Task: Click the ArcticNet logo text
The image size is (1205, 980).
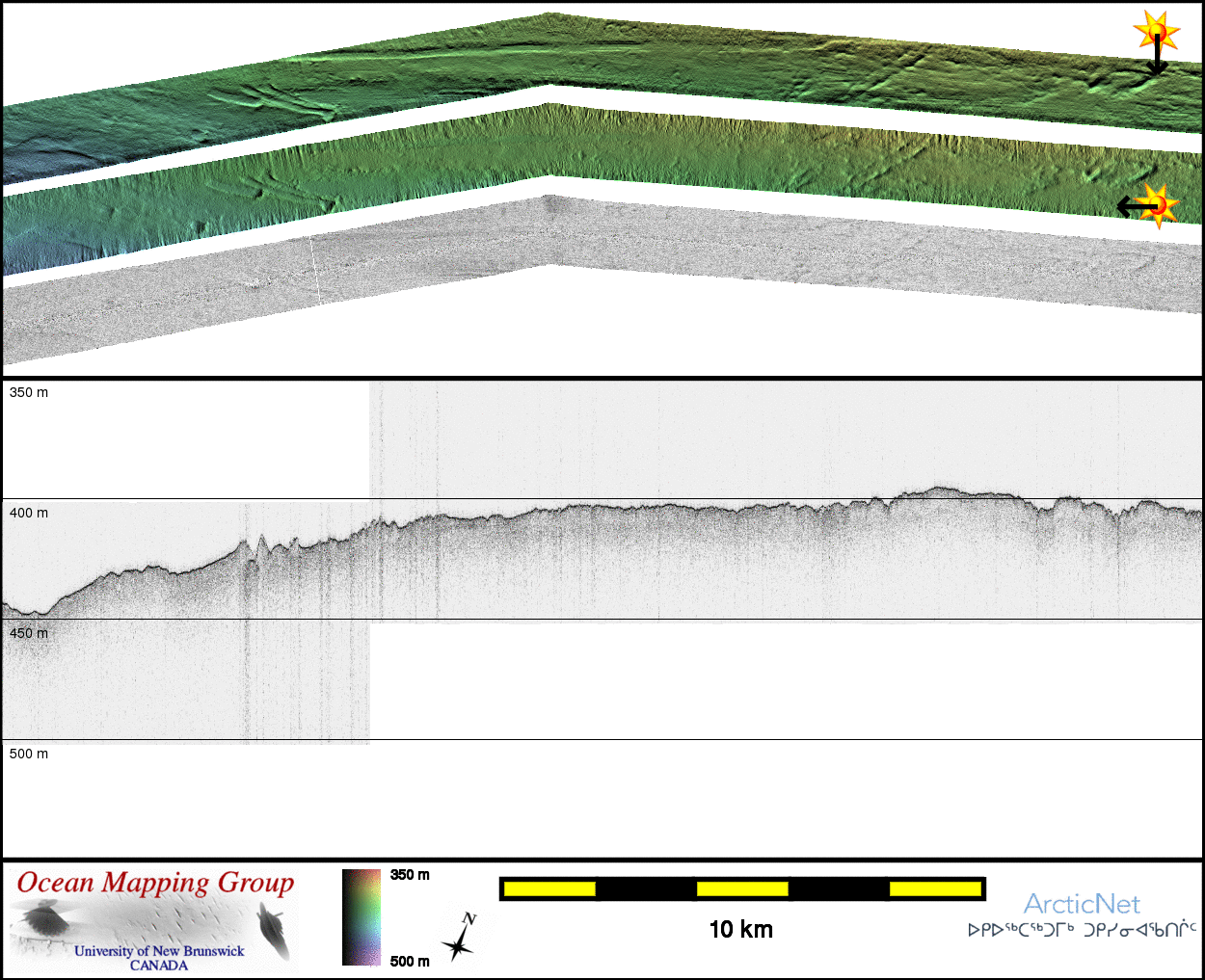Action: point(1082,904)
